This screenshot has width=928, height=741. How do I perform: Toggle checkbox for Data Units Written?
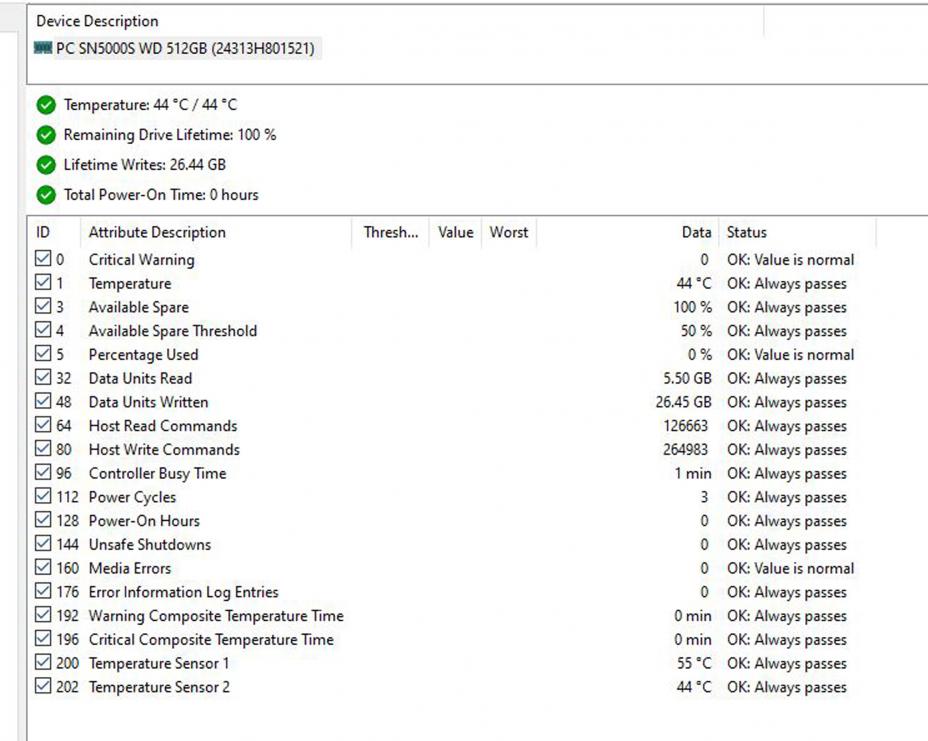tap(43, 402)
